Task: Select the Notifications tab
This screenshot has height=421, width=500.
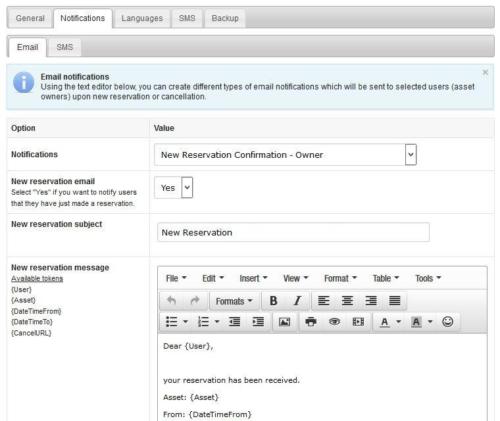Action: pos(82,18)
